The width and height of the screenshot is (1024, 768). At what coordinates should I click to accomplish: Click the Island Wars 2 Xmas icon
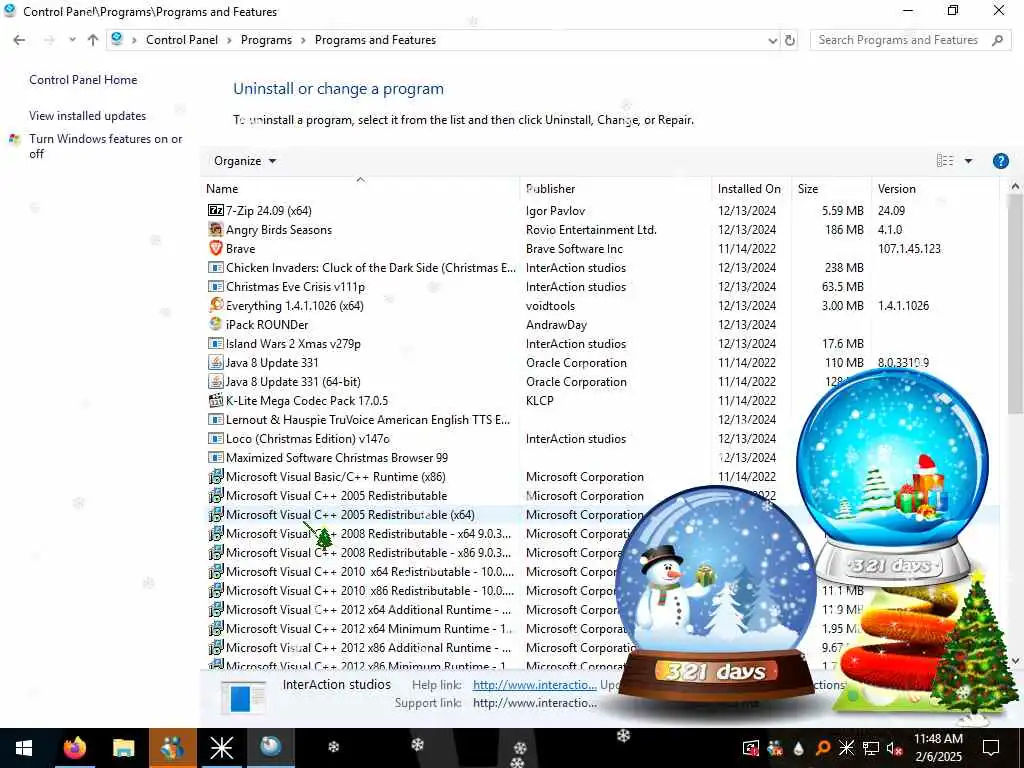[x=216, y=343]
